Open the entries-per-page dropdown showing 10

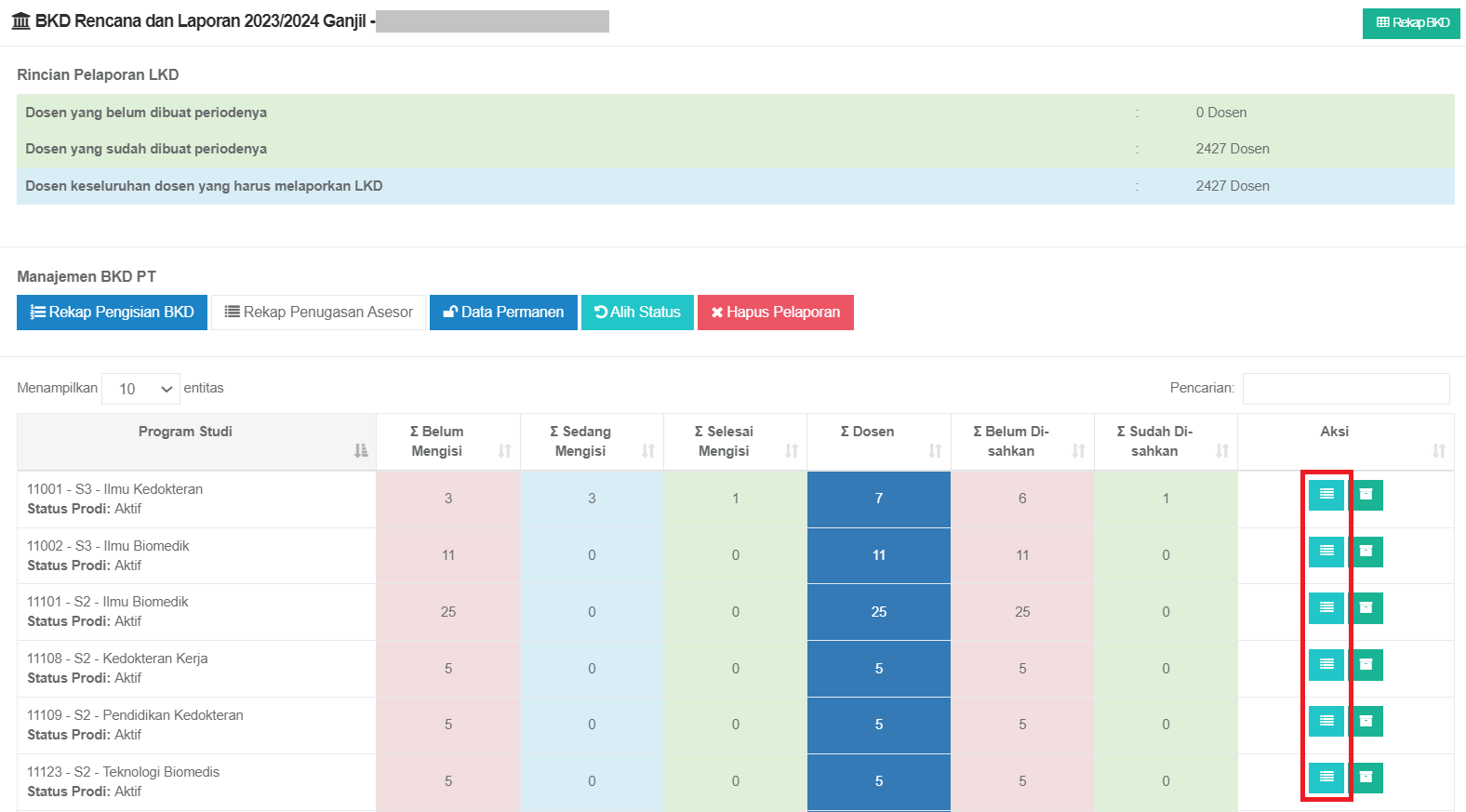(140, 389)
